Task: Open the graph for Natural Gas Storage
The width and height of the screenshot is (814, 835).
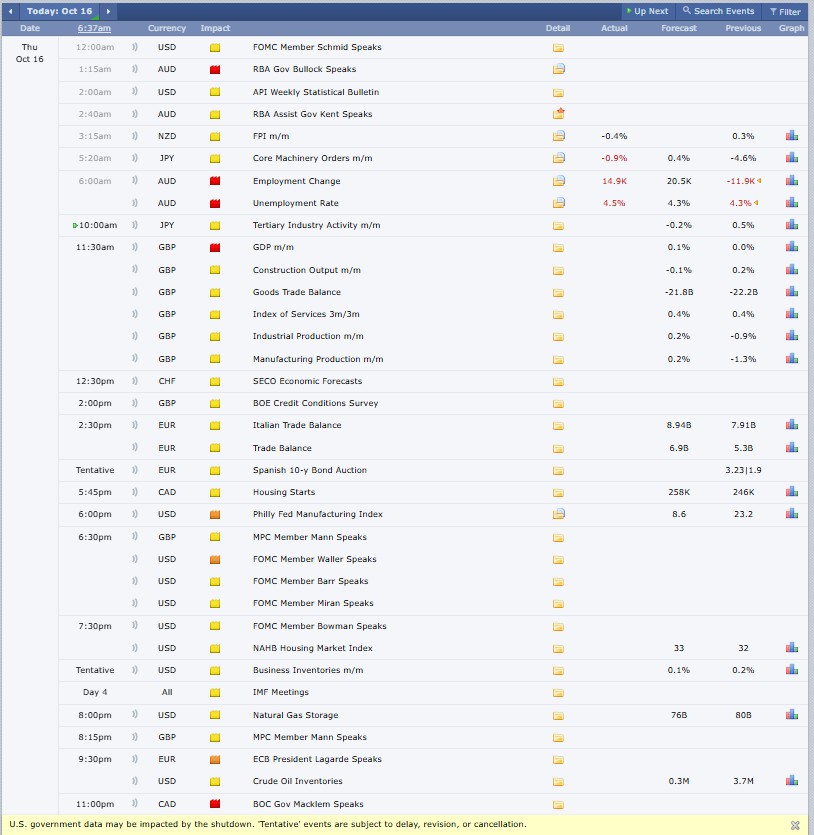Action: (x=791, y=715)
